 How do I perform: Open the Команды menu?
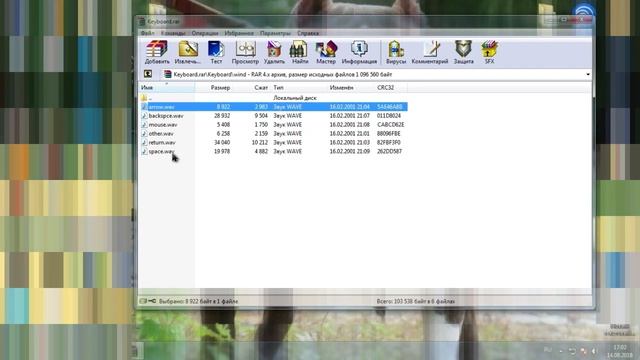[173, 33]
